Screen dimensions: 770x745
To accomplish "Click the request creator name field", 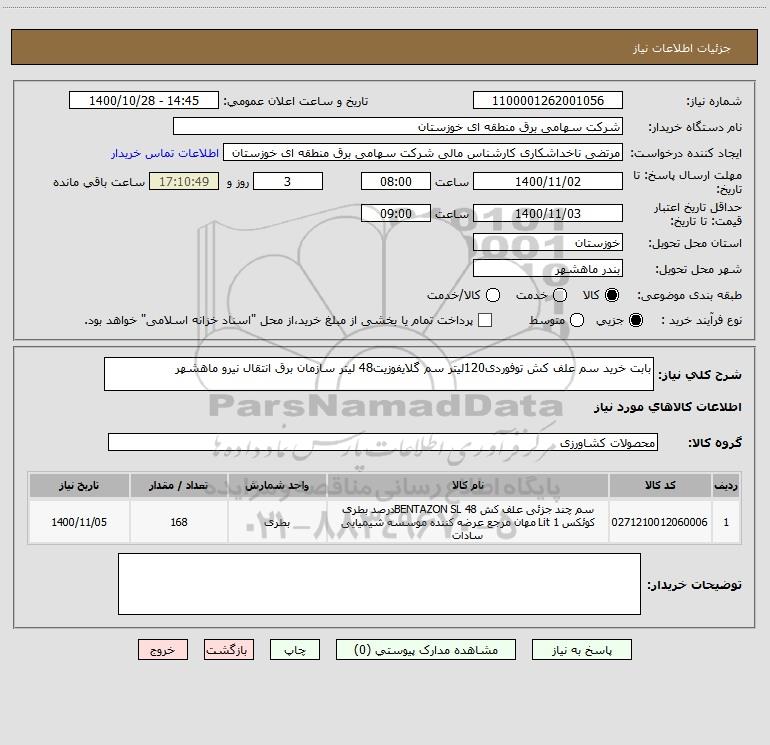I will pyautogui.click(x=423, y=153).
